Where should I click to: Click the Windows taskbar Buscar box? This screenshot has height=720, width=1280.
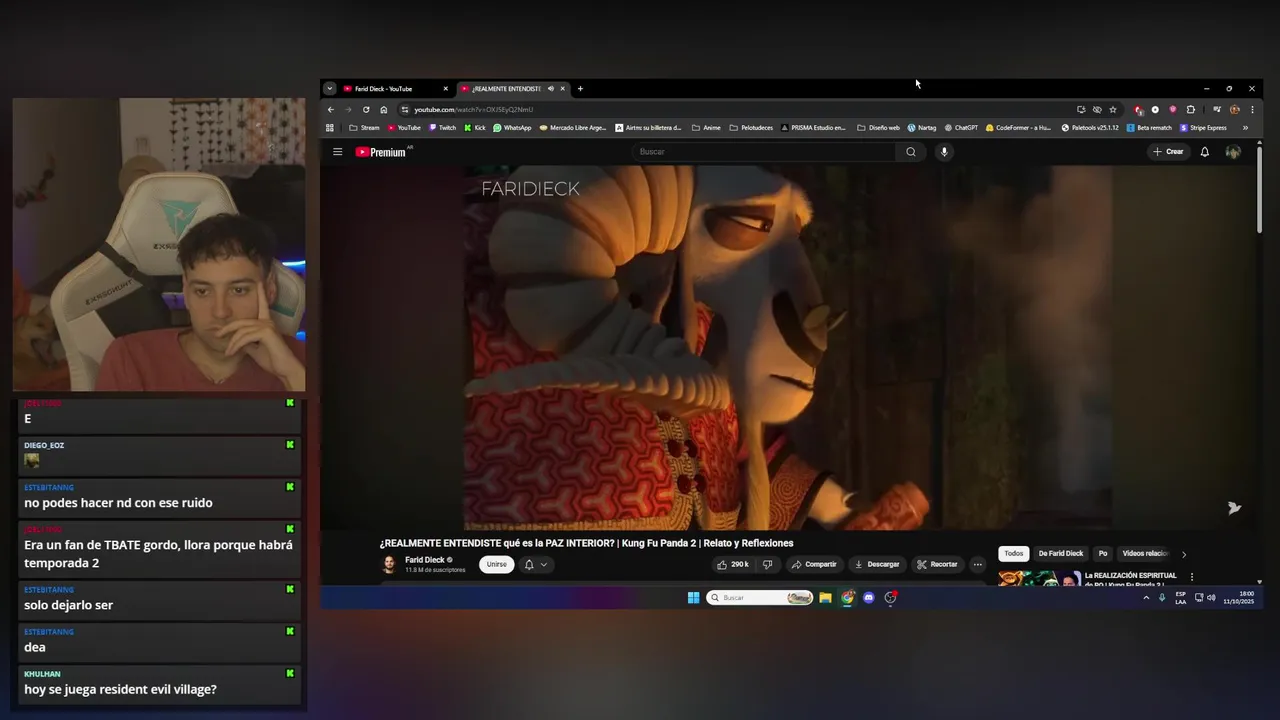[x=759, y=598]
